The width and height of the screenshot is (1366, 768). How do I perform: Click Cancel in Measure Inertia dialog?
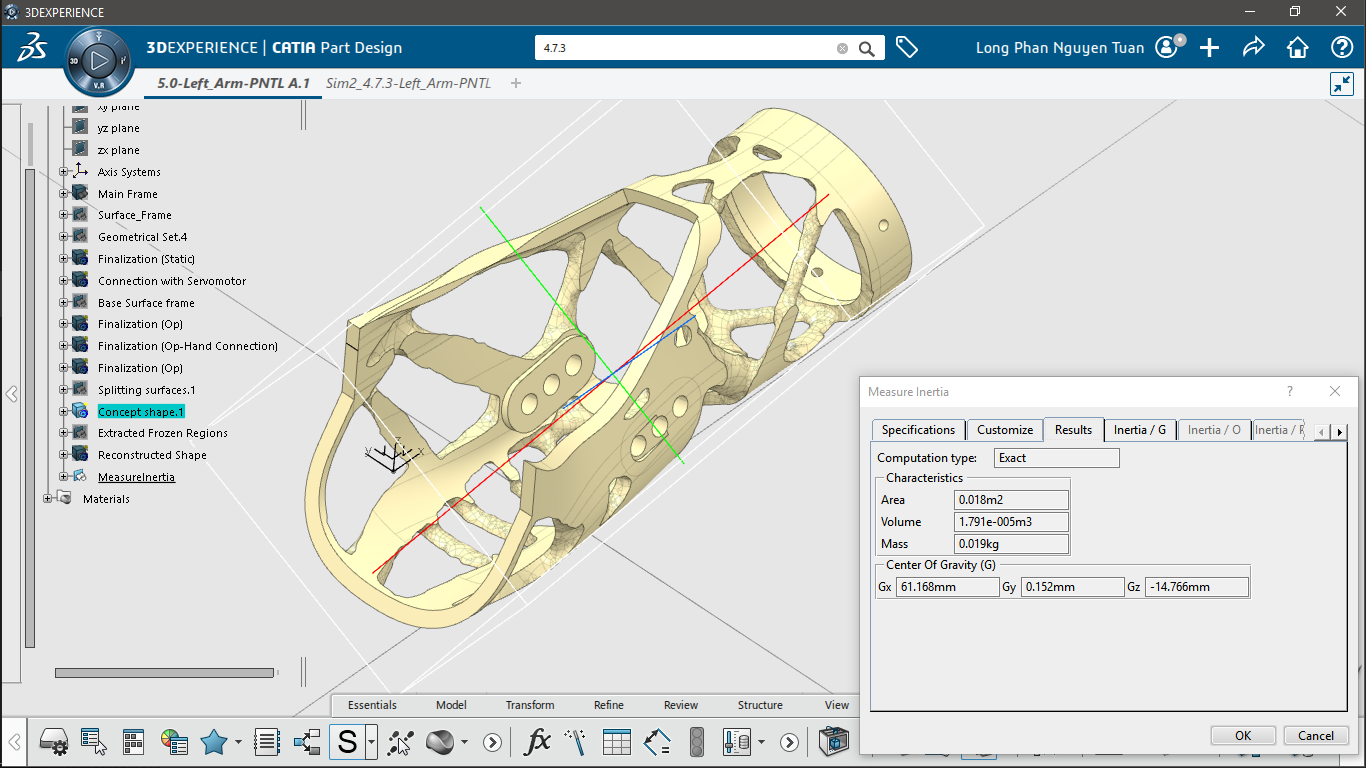tap(1316, 735)
